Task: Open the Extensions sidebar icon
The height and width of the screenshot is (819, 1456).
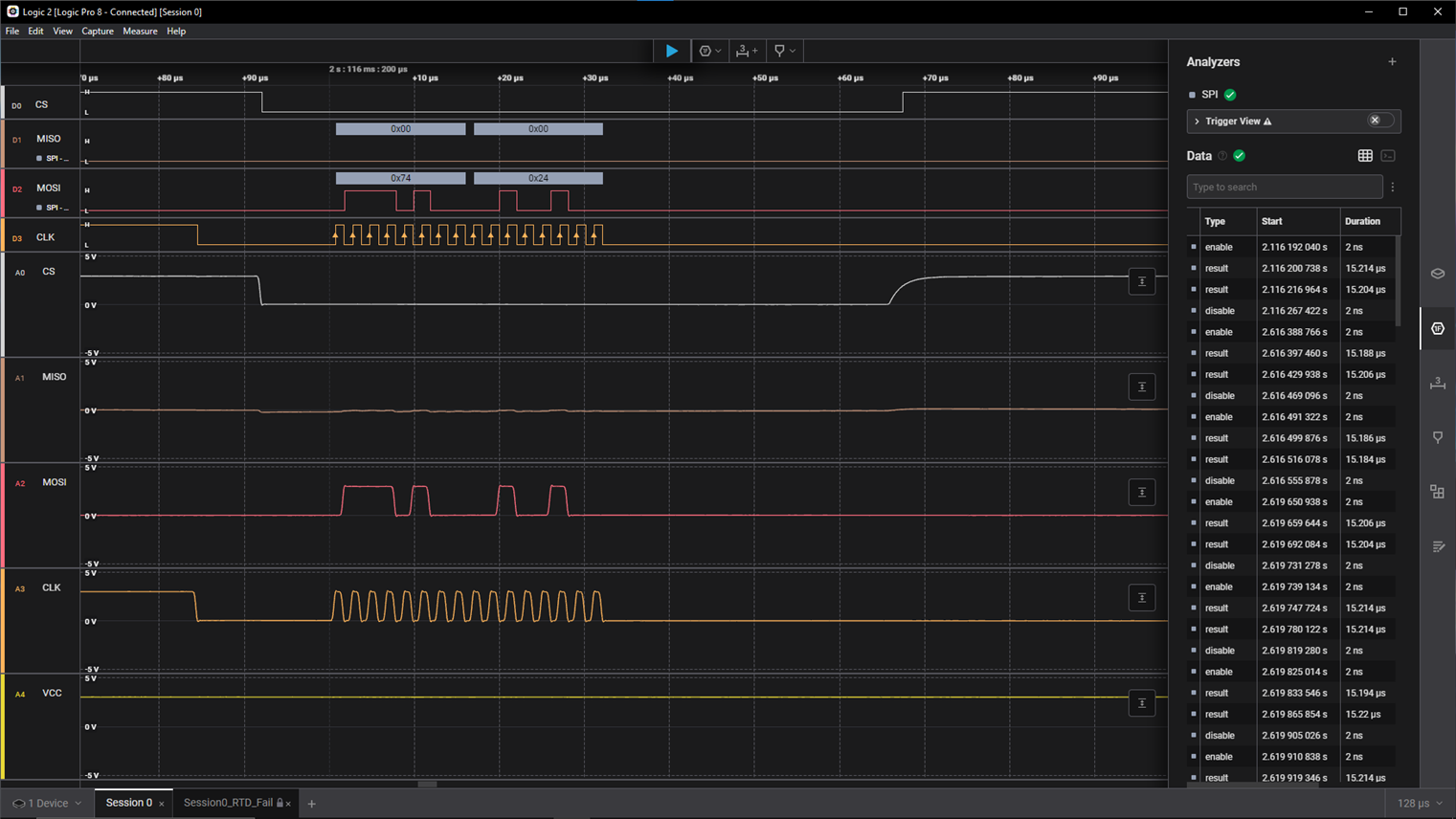Action: point(1437,492)
